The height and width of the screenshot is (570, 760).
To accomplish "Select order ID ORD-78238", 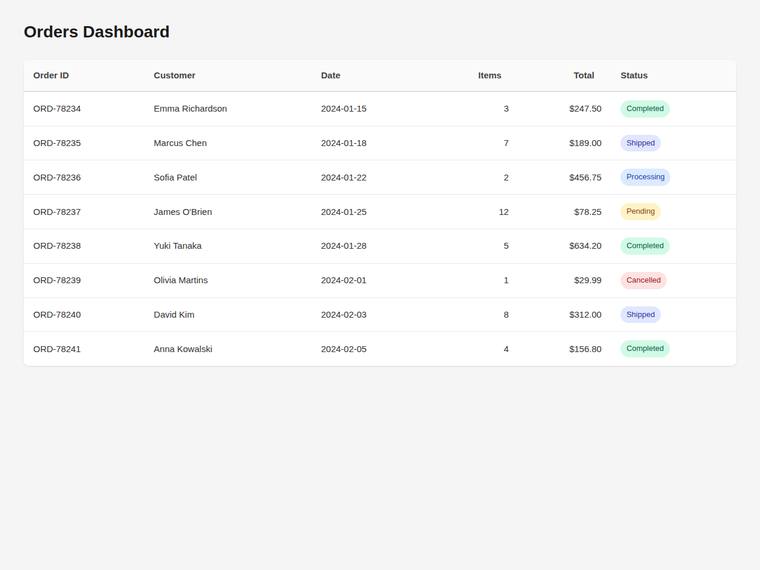I will tap(57, 246).
